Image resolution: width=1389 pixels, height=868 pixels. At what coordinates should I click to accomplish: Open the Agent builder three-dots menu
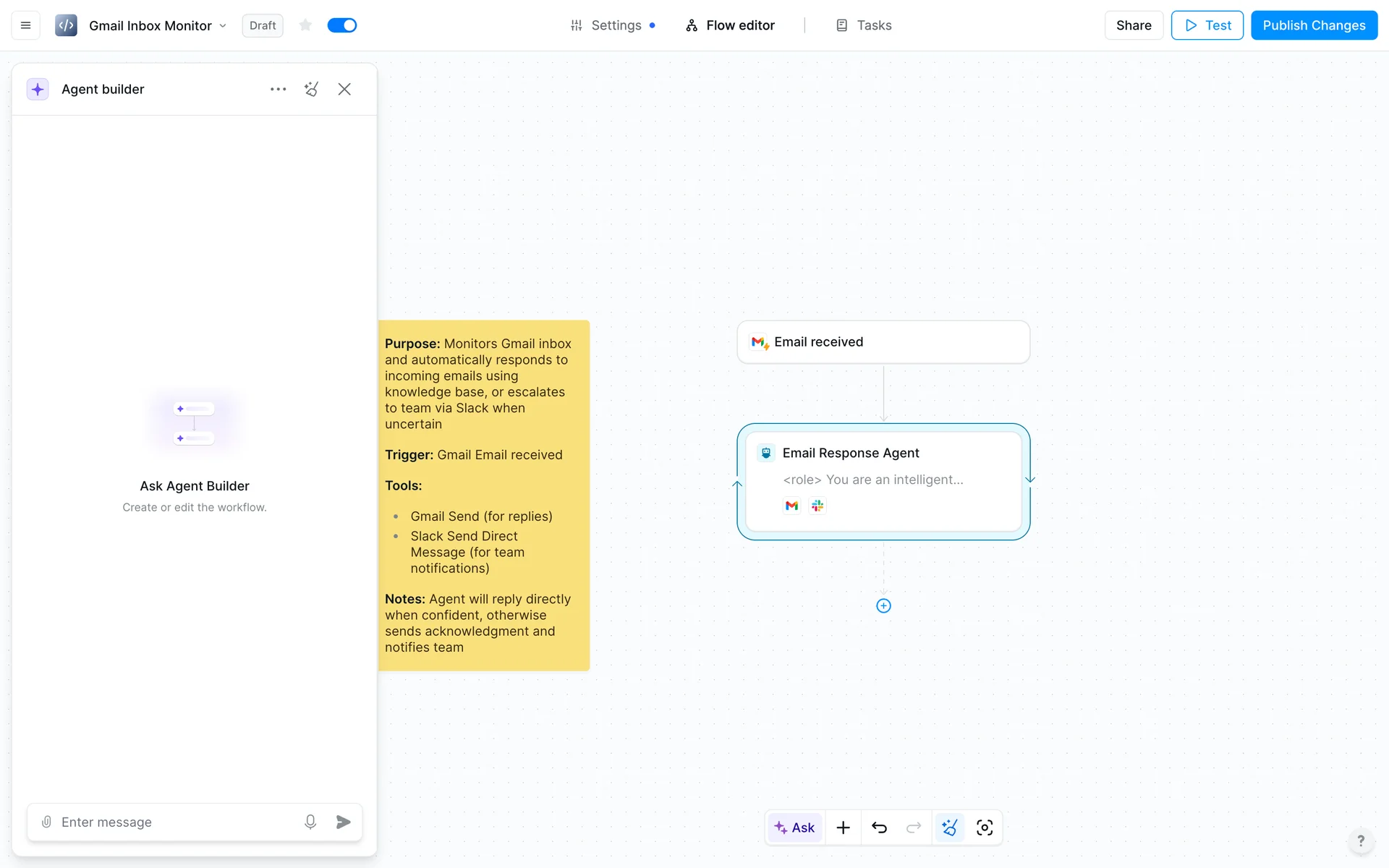click(278, 89)
